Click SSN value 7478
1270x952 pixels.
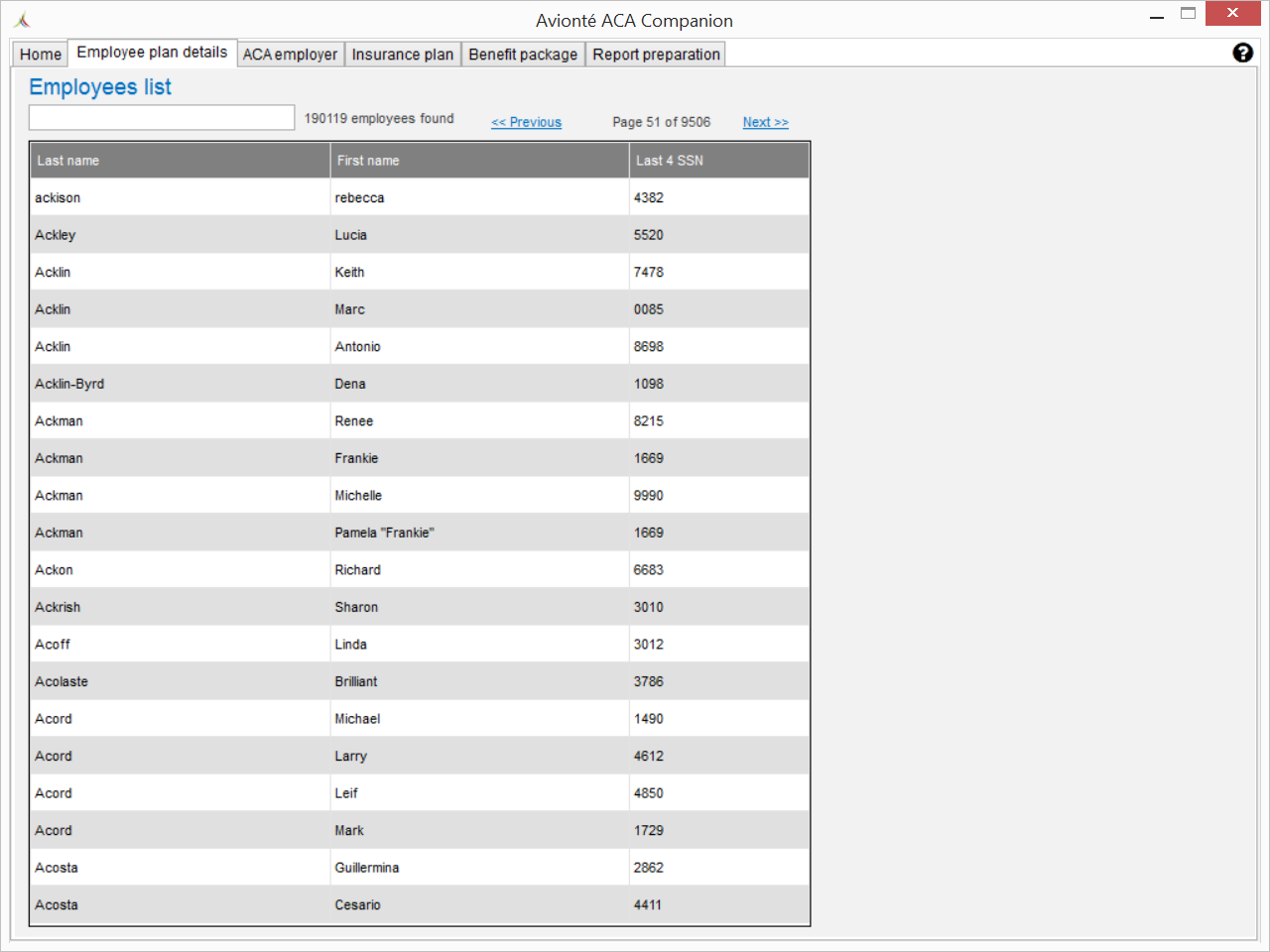[x=649, y=273]
